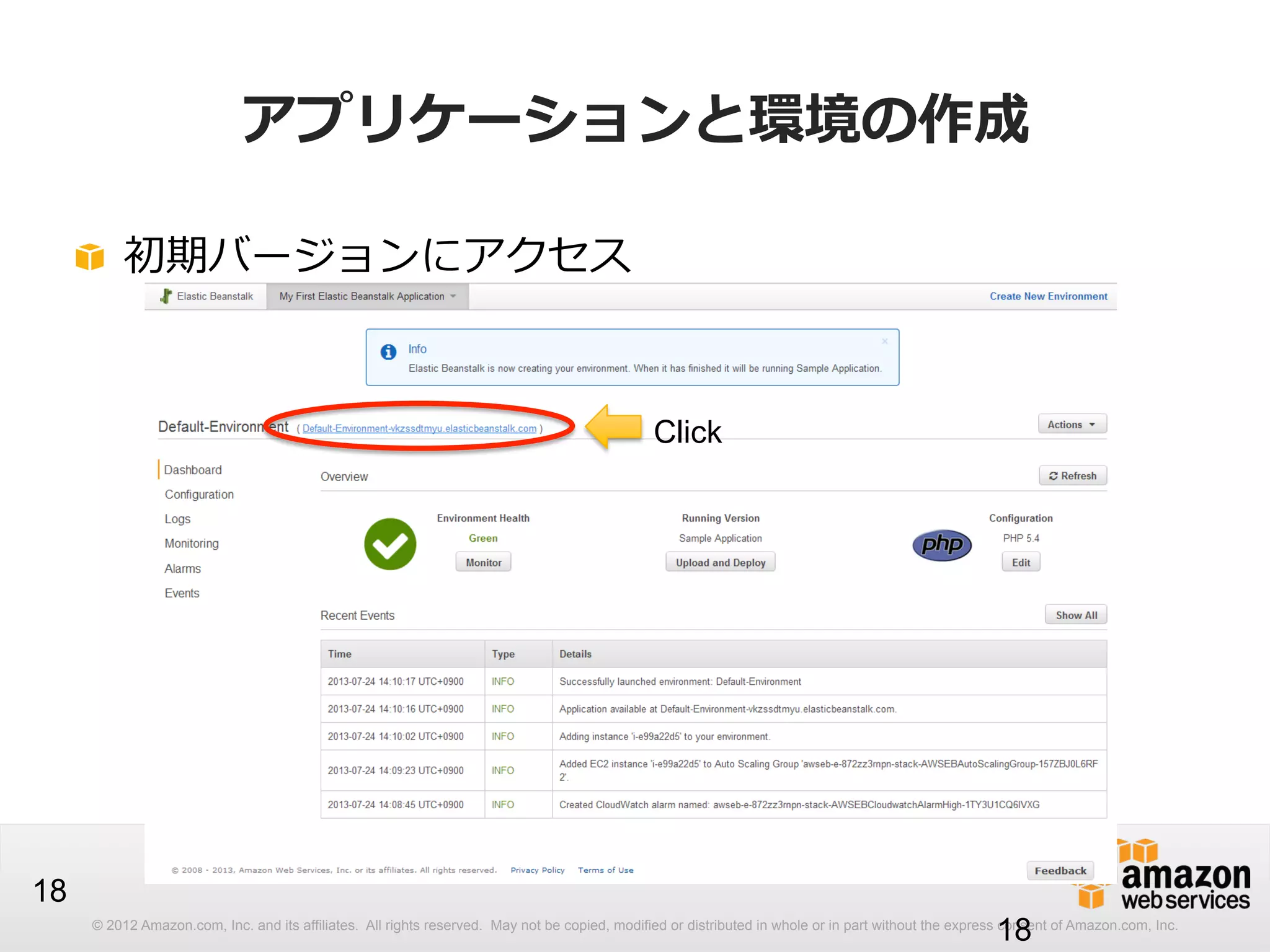Viewport: 1270px width, 952px height.
Task: Close the Info notification box
Action: pyautogui.click(x=885, y=341)
